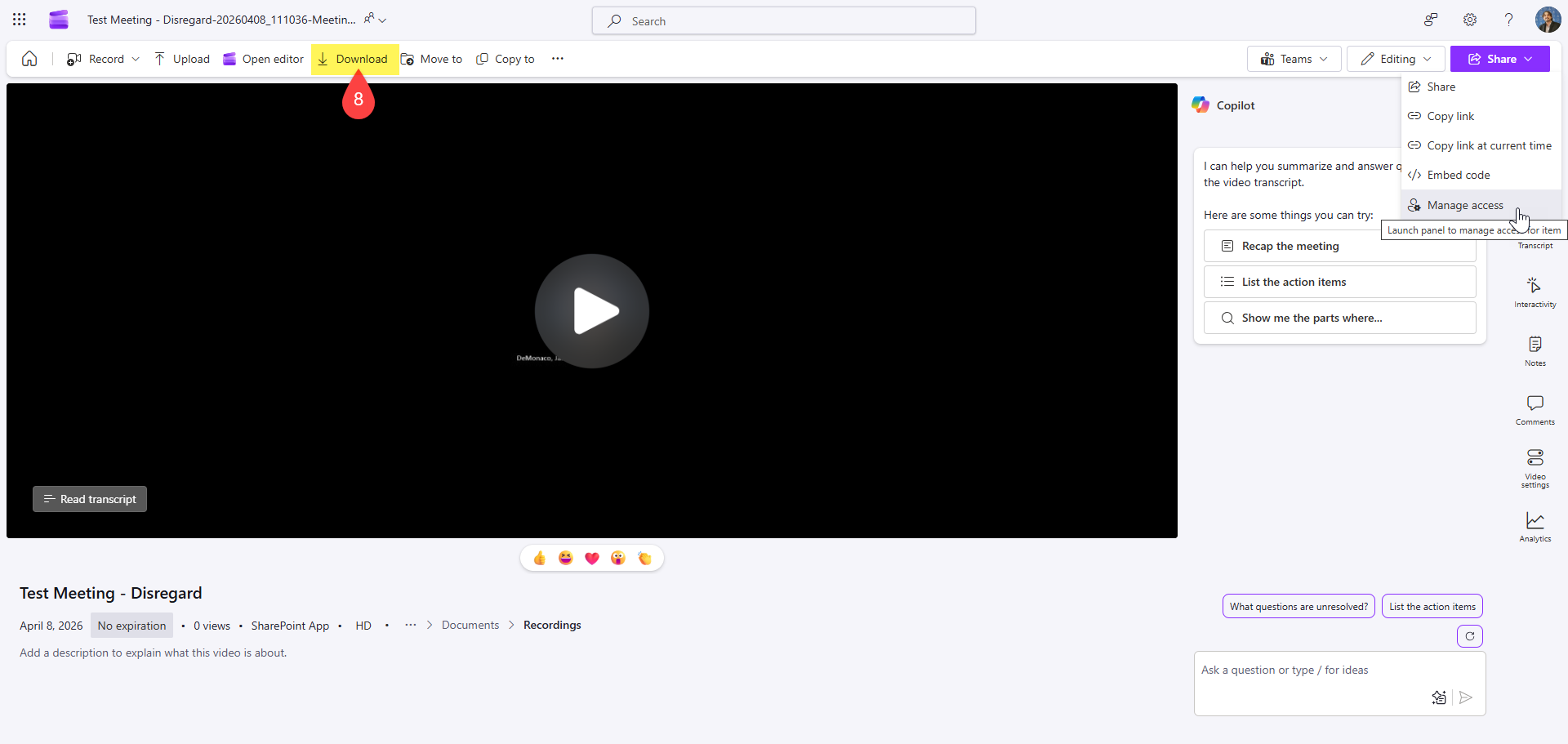Open the Analytics panel
The width and height of the screenshot is (1568, 744).
click(x=1535, y=526)
